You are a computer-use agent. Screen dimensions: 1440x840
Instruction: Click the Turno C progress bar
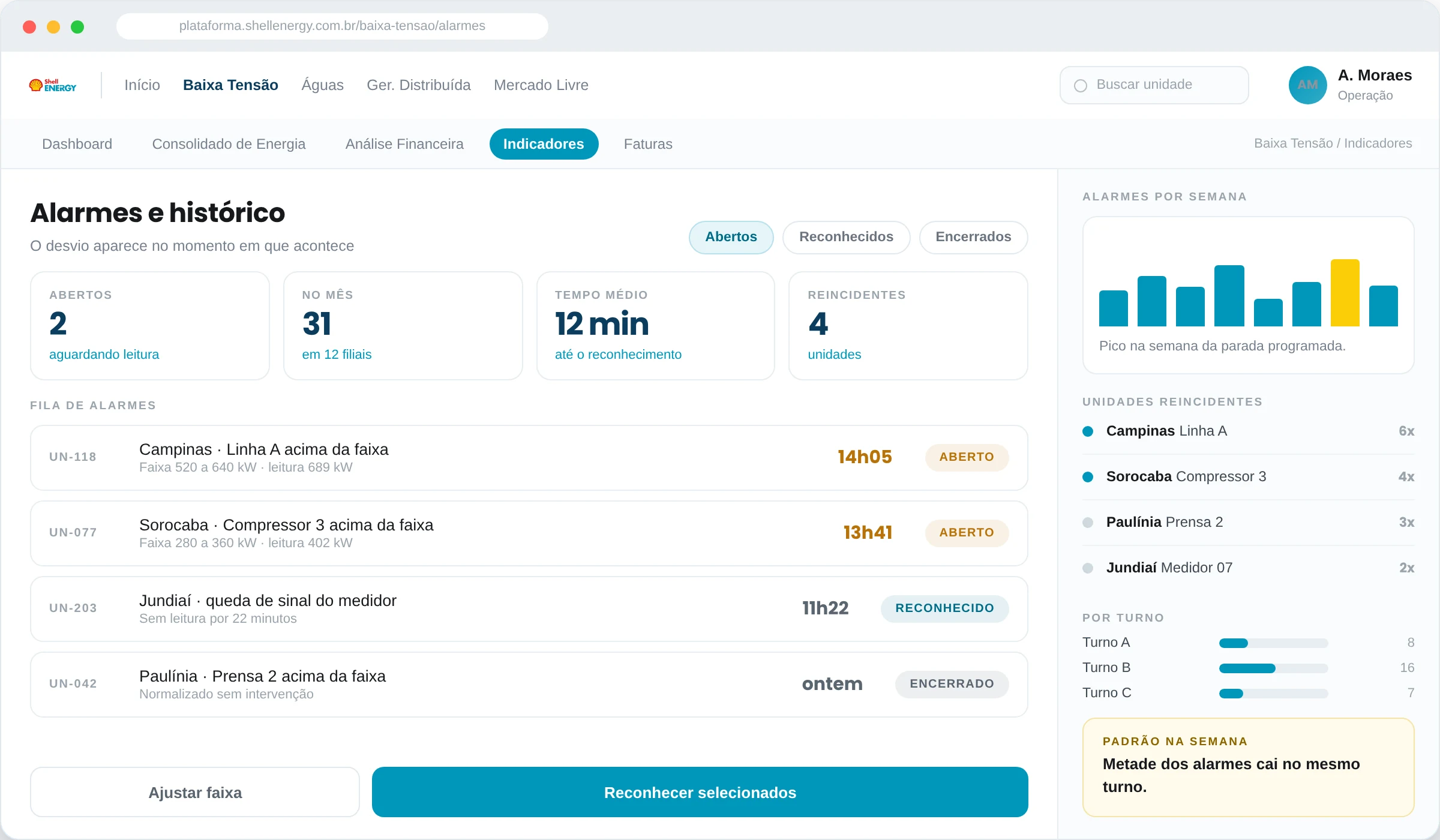1273,694
